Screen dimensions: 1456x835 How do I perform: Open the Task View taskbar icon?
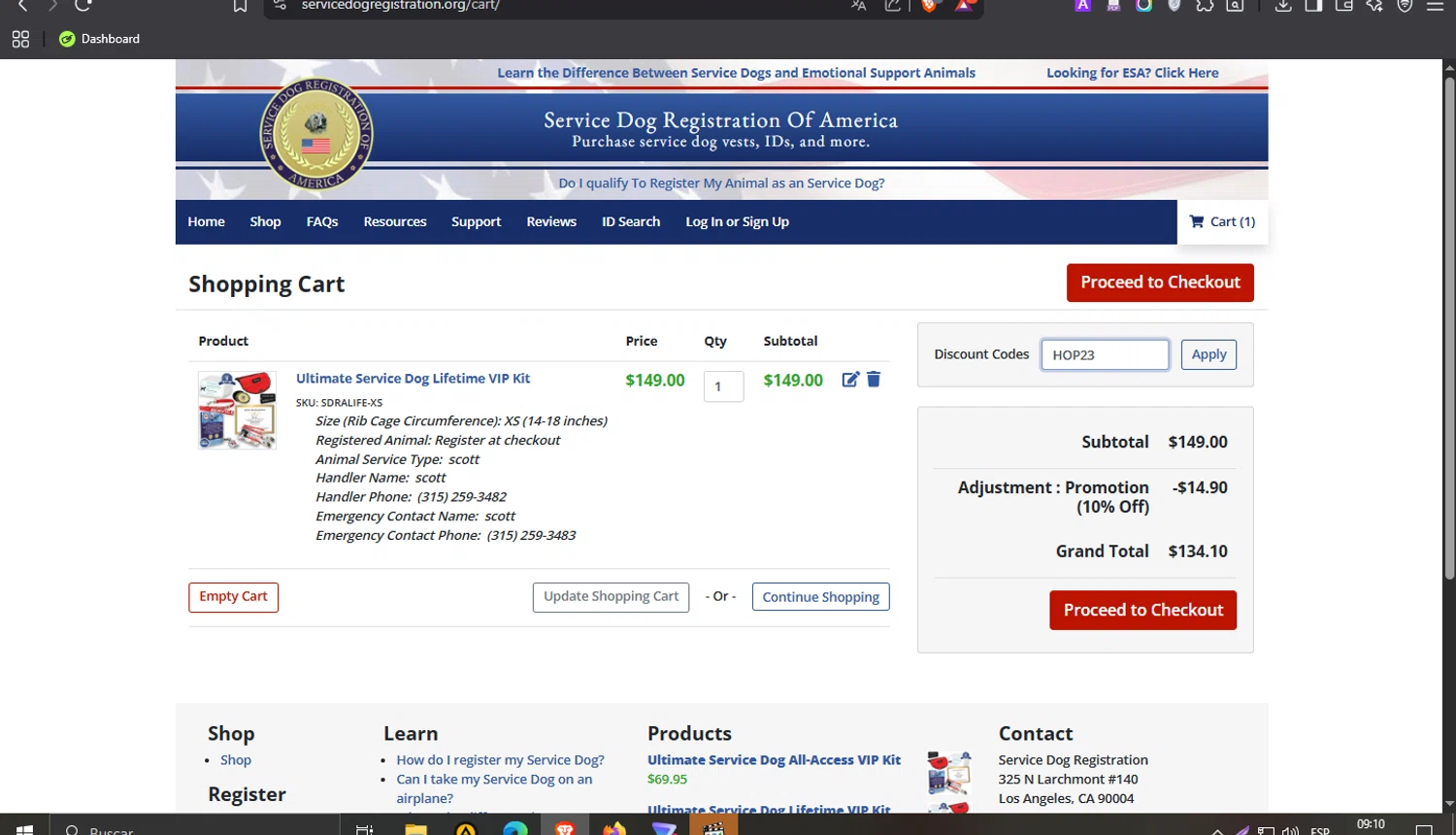(x=365, y=828)
